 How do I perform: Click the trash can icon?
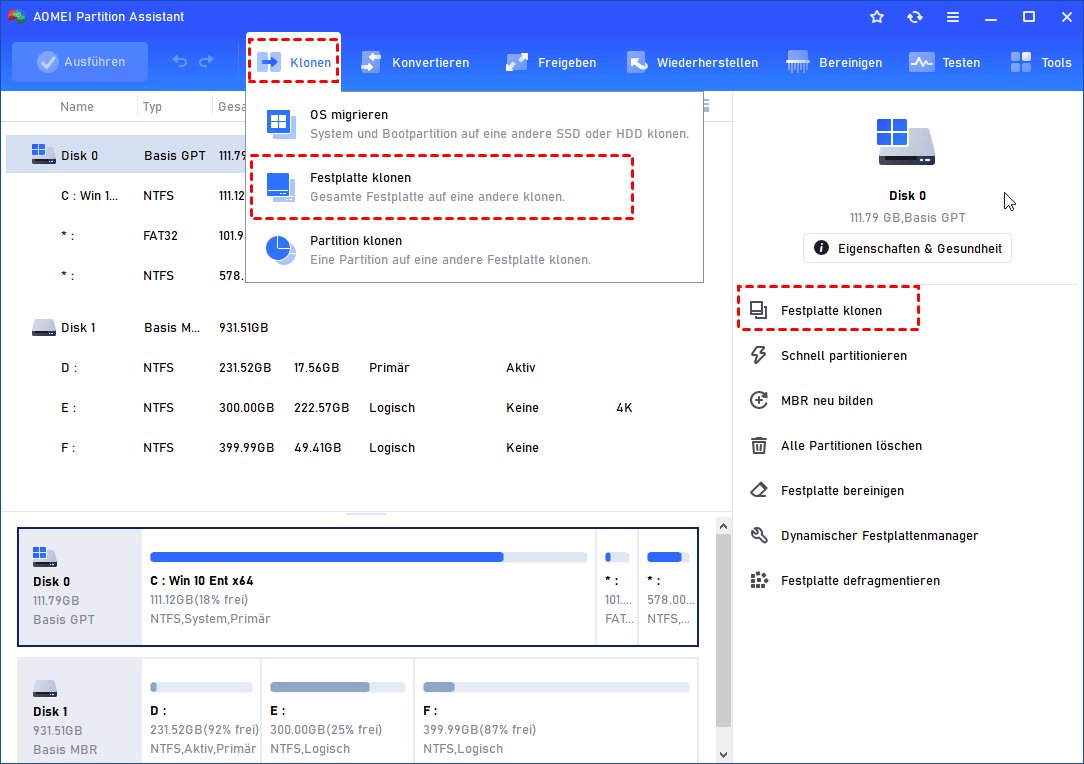tap(758, 445)
